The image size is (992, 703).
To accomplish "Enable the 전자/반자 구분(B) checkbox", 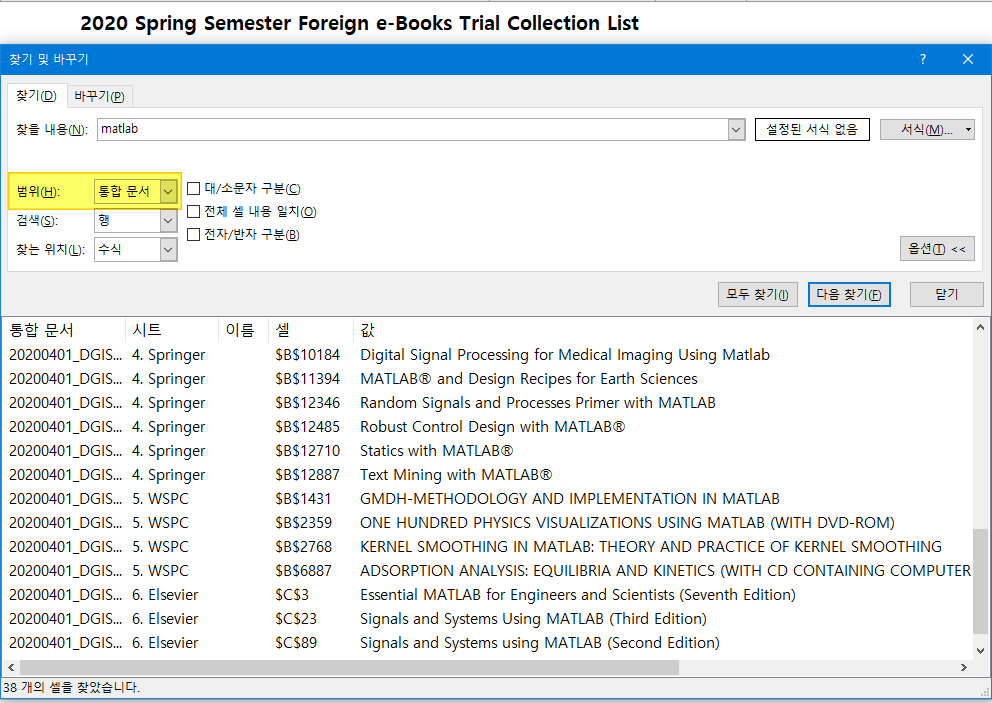I will (194, 234).
